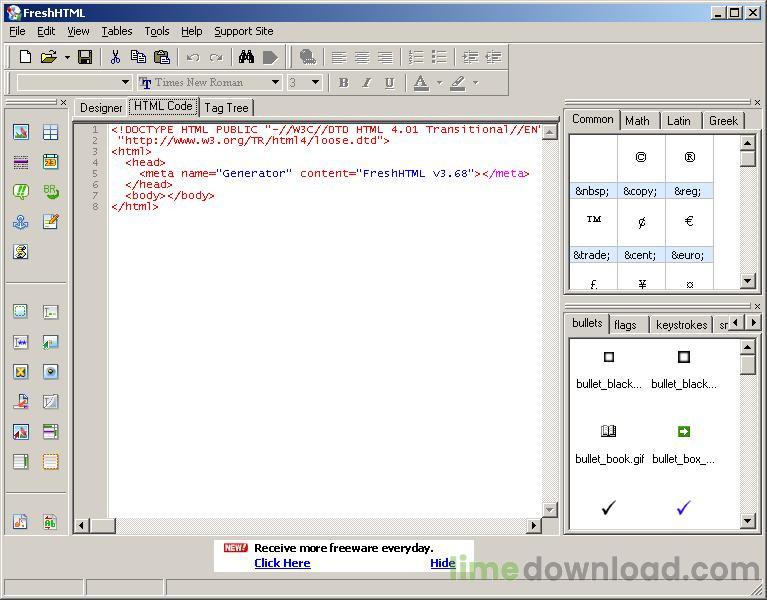Click the left align icon
The width and height of the screenshot is (767, 600).
click(x=338, y=58)
